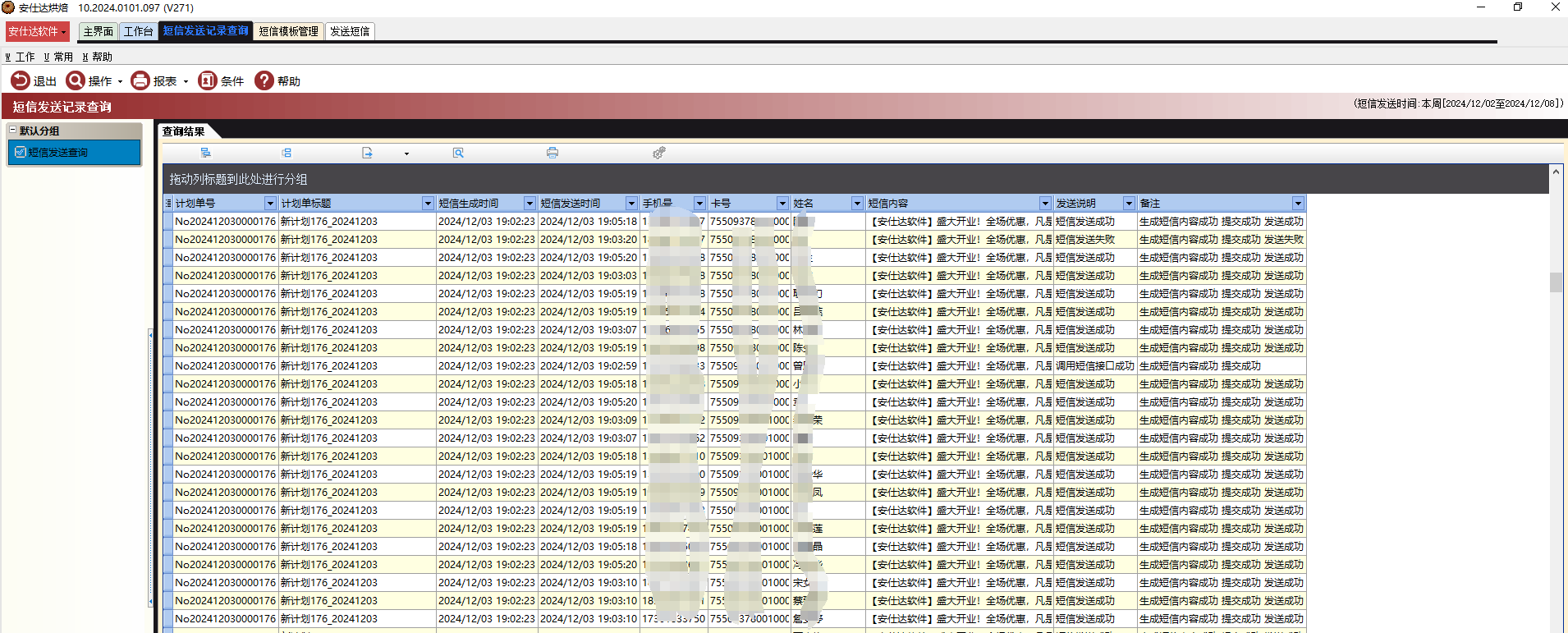This screenshot has height=633, width=1568.
Task: Select the 查询结果 tab
Action: [184, 131]
